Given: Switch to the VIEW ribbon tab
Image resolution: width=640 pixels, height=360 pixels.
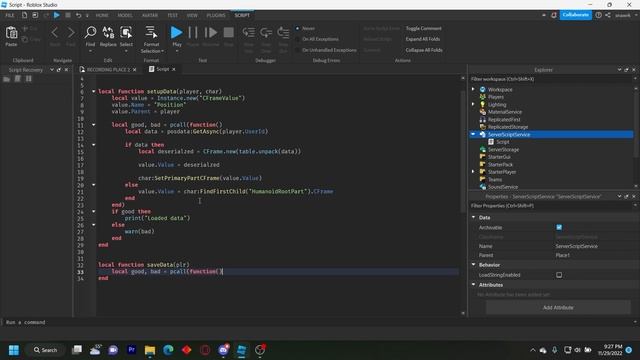Looking at the screenshot, I should 192,15.
